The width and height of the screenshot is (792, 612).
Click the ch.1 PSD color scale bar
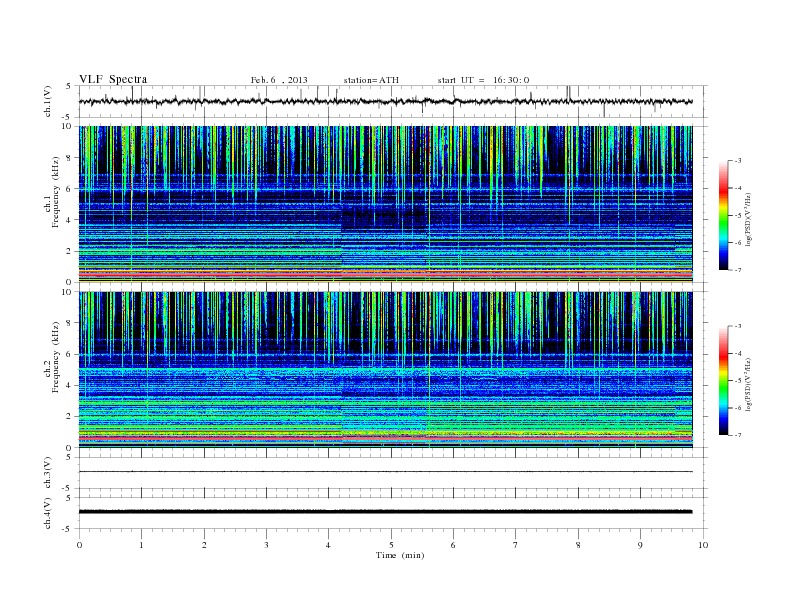pyautogui.click(x=723, y=216)
